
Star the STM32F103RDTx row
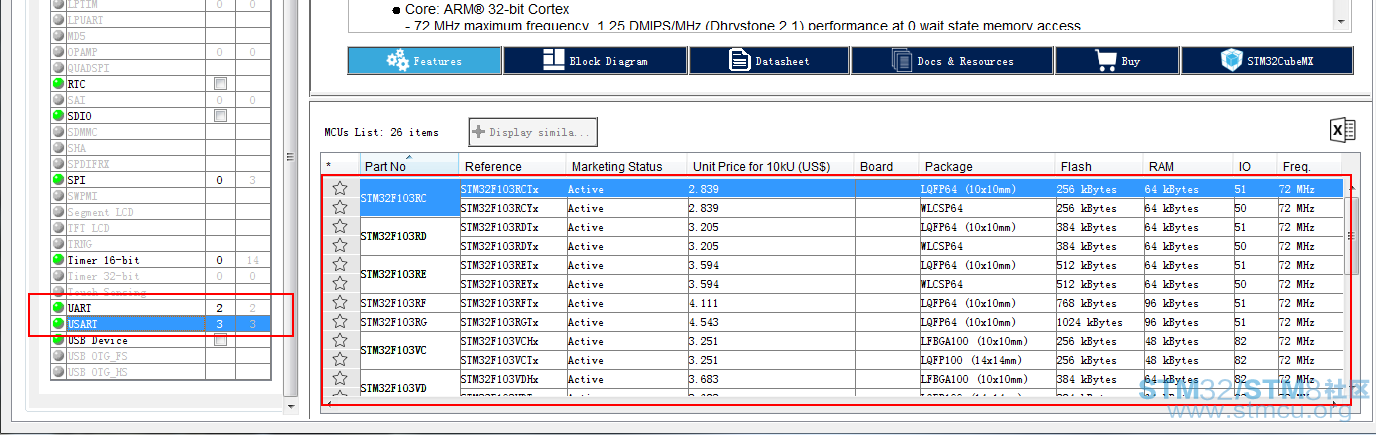pyautogui.click(x=340, y=226)
